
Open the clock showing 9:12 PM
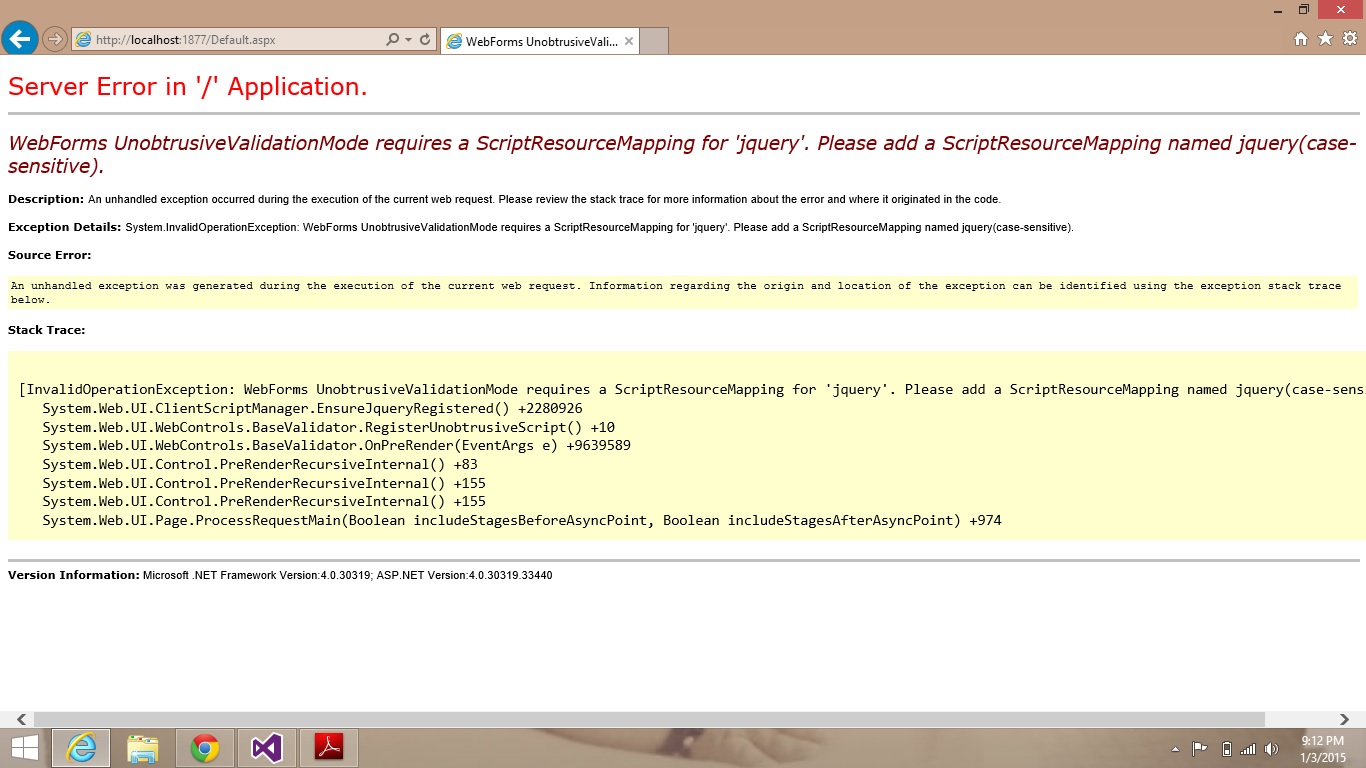(x=1322, y=748)
